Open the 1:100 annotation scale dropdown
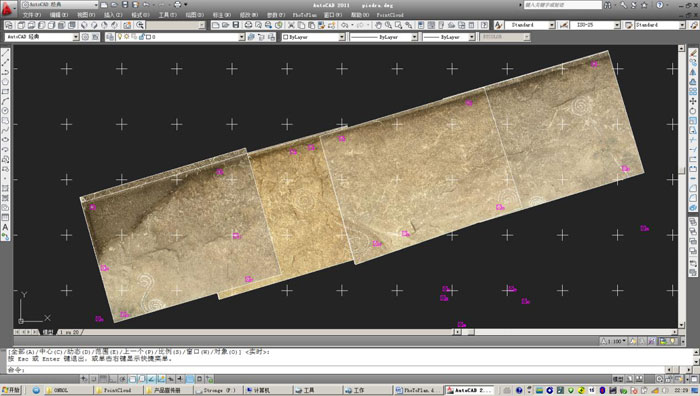The width and height of the screenshot is (700, 396). coord(613,341)
